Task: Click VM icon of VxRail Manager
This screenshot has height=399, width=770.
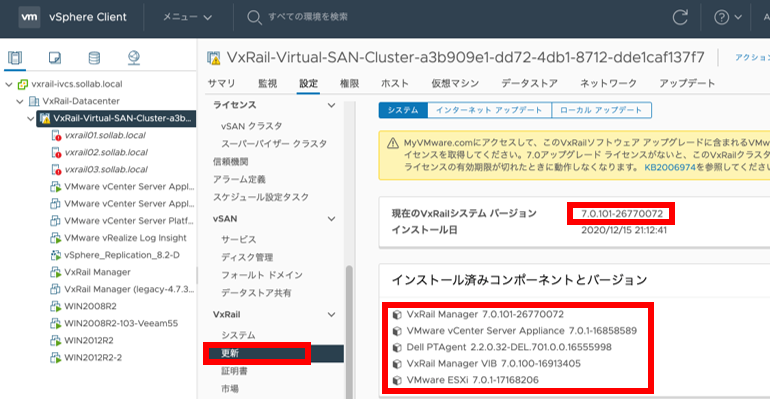Action: click(x=55, y=272)
